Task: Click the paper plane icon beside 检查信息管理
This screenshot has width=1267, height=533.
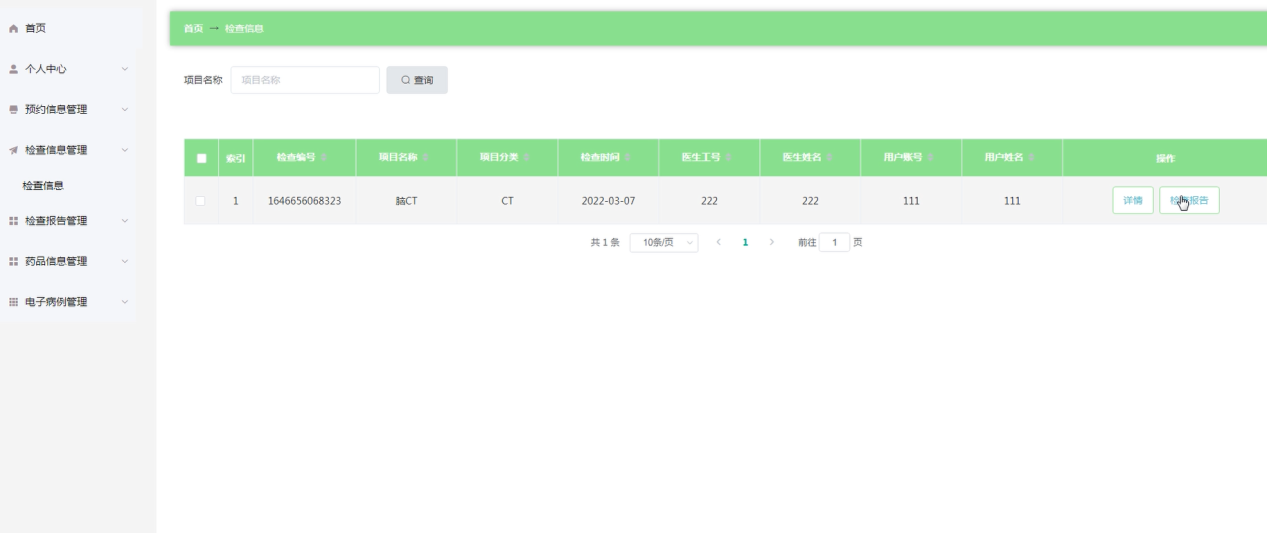Action: pyautogui.click(x=14, y=150)
